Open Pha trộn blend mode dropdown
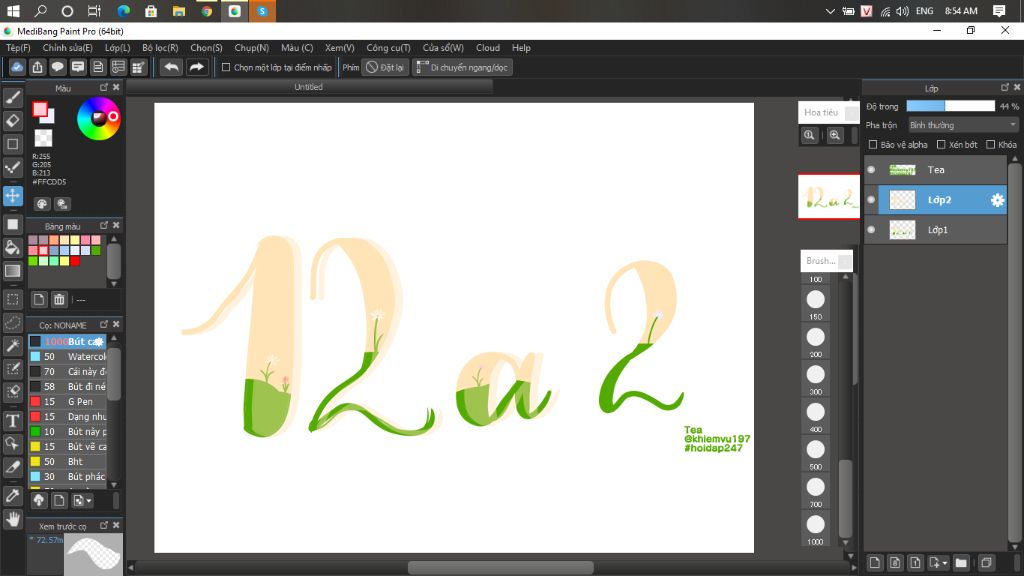Screen dimensions: 1024x576 point(963,125)
